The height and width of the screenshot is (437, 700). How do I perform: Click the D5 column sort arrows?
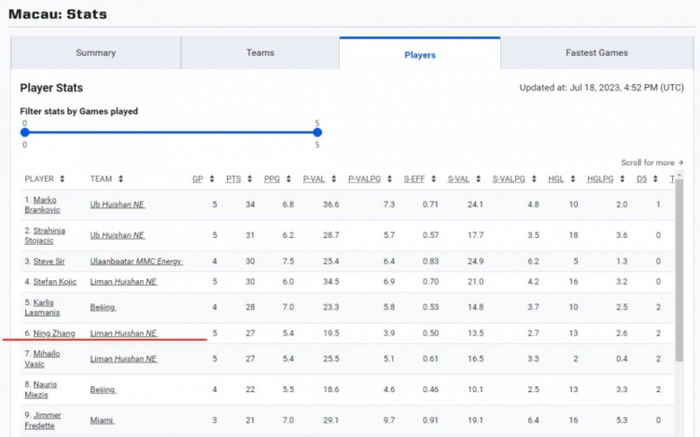pos(655,179)
